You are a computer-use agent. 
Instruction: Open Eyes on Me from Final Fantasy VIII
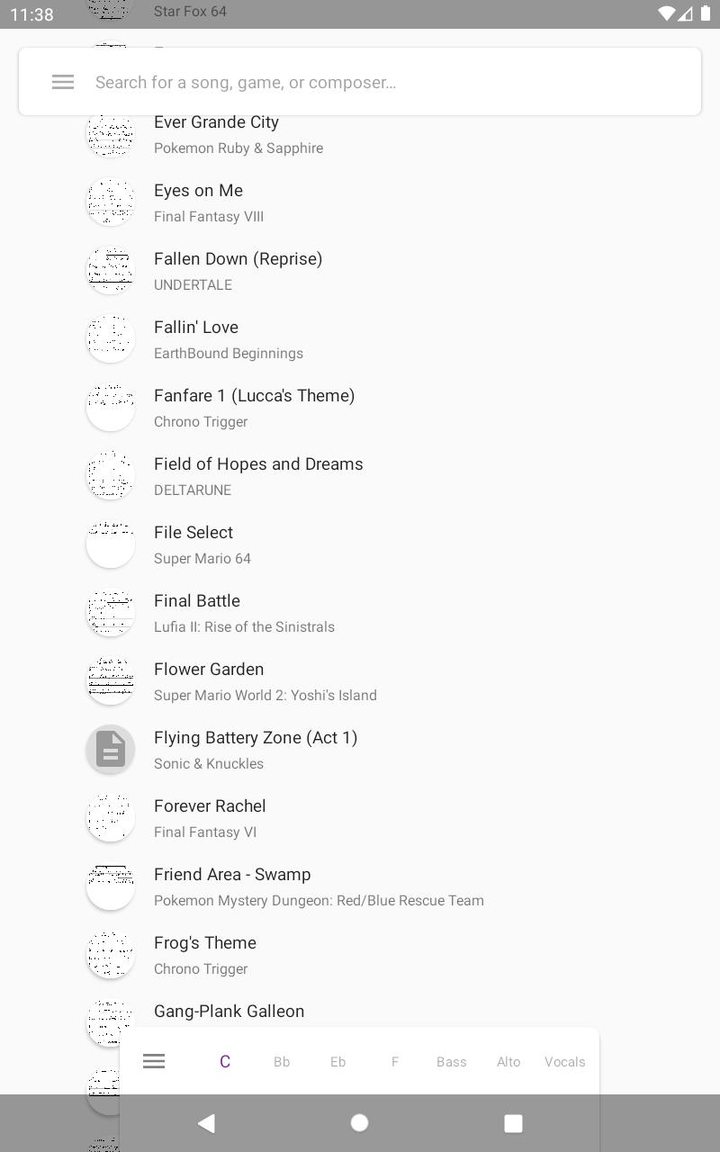click(250, 201)
